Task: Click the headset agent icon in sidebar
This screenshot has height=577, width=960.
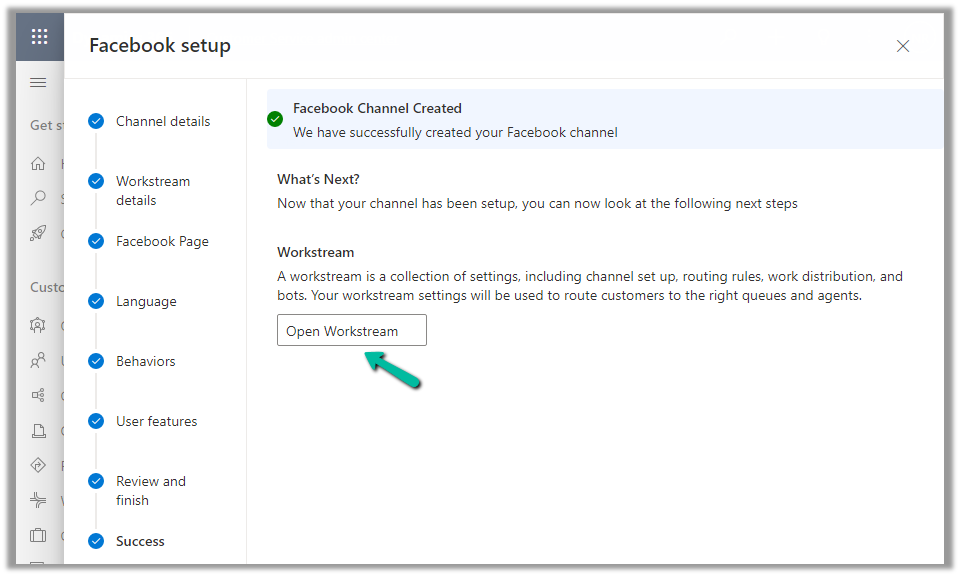Action: click(39, 325)
